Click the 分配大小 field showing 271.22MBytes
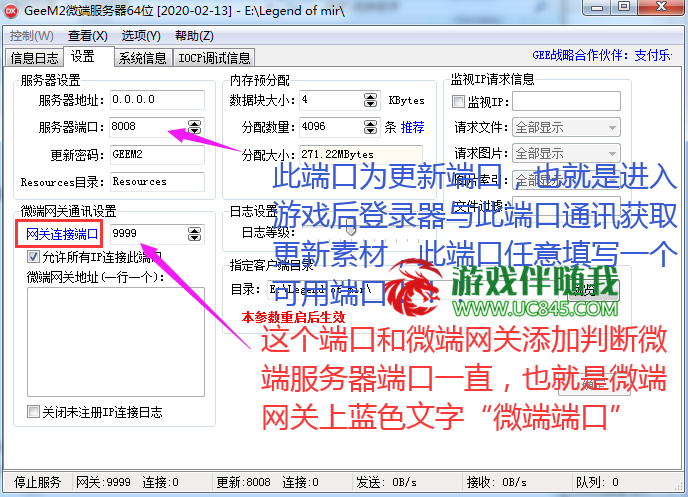Image resolution: width=688 pixels, height=497 pixels. (361, 154)
